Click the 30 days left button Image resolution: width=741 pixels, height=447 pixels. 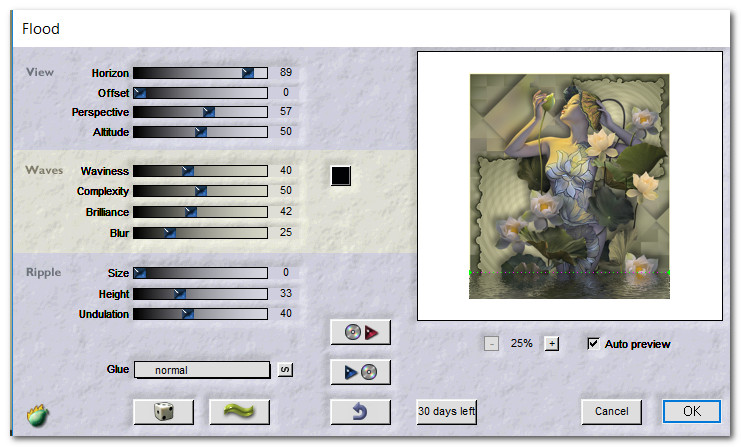(447, 411)
